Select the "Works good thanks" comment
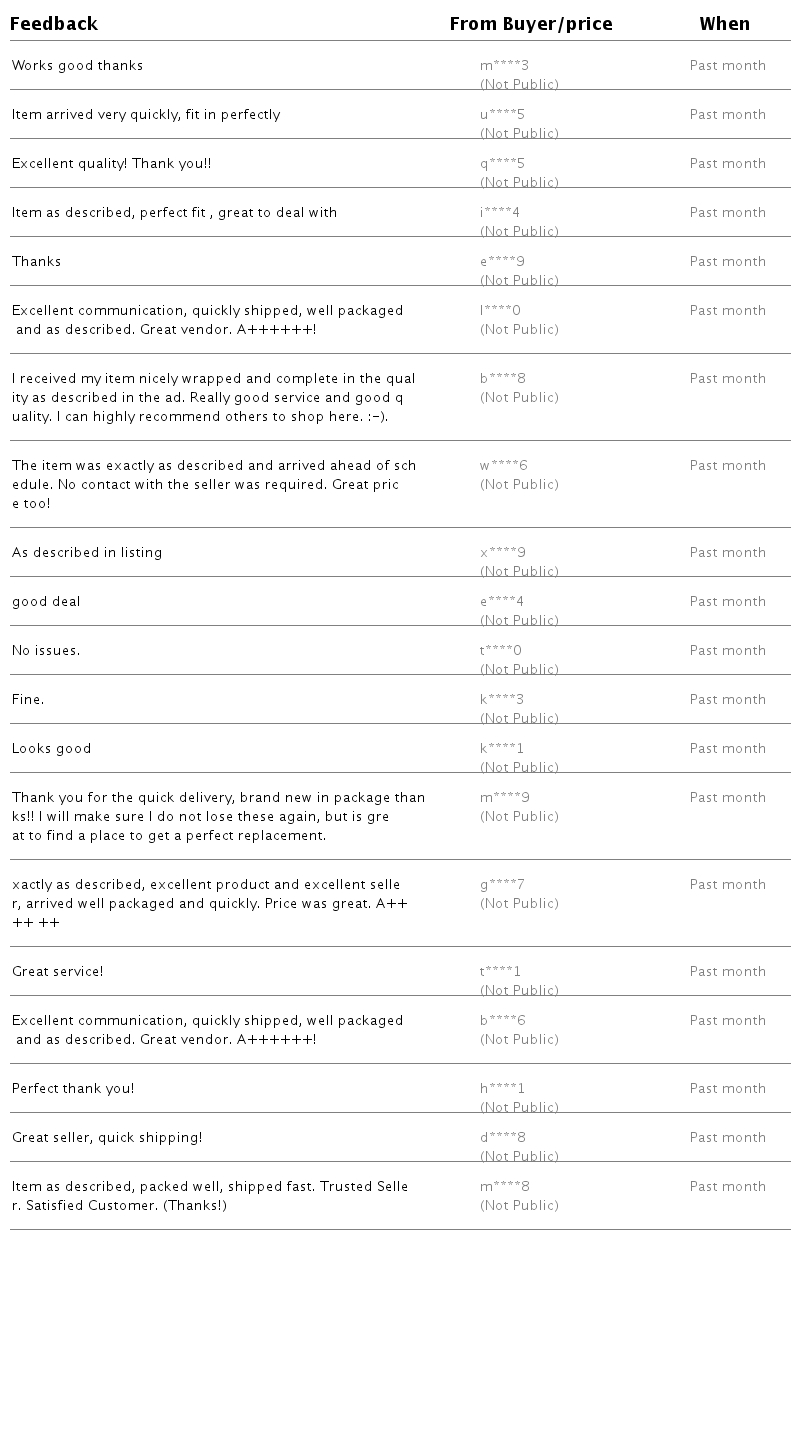The image size is (800, 1452). coord(77,66)
